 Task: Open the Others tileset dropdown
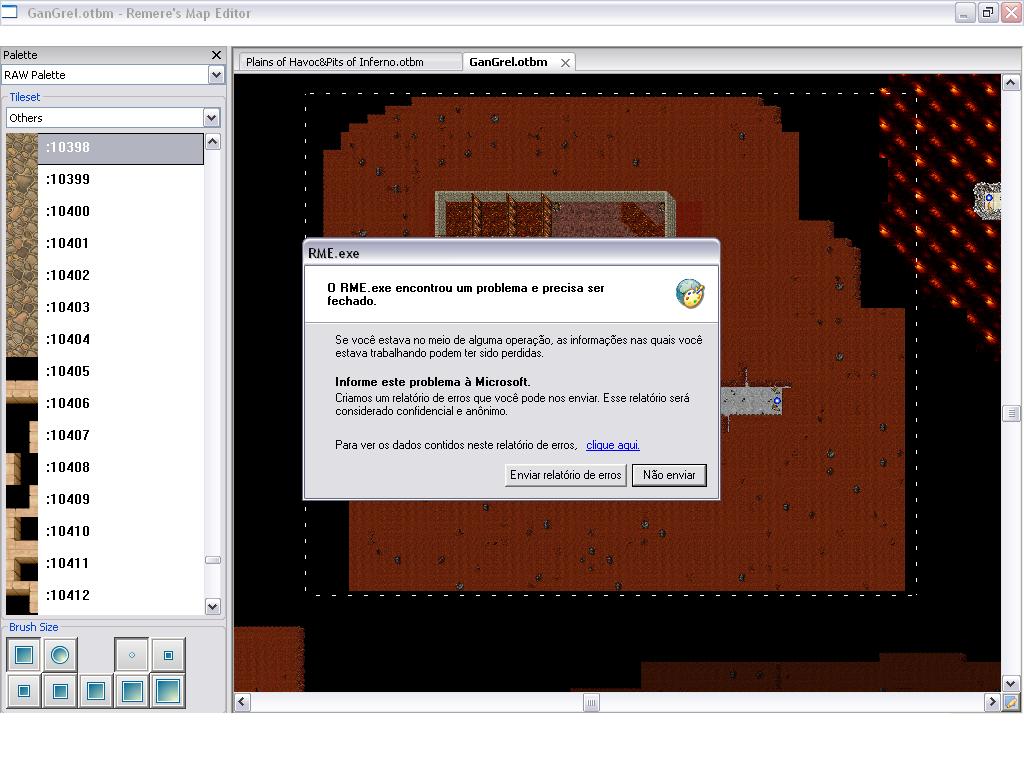[211, 118]
